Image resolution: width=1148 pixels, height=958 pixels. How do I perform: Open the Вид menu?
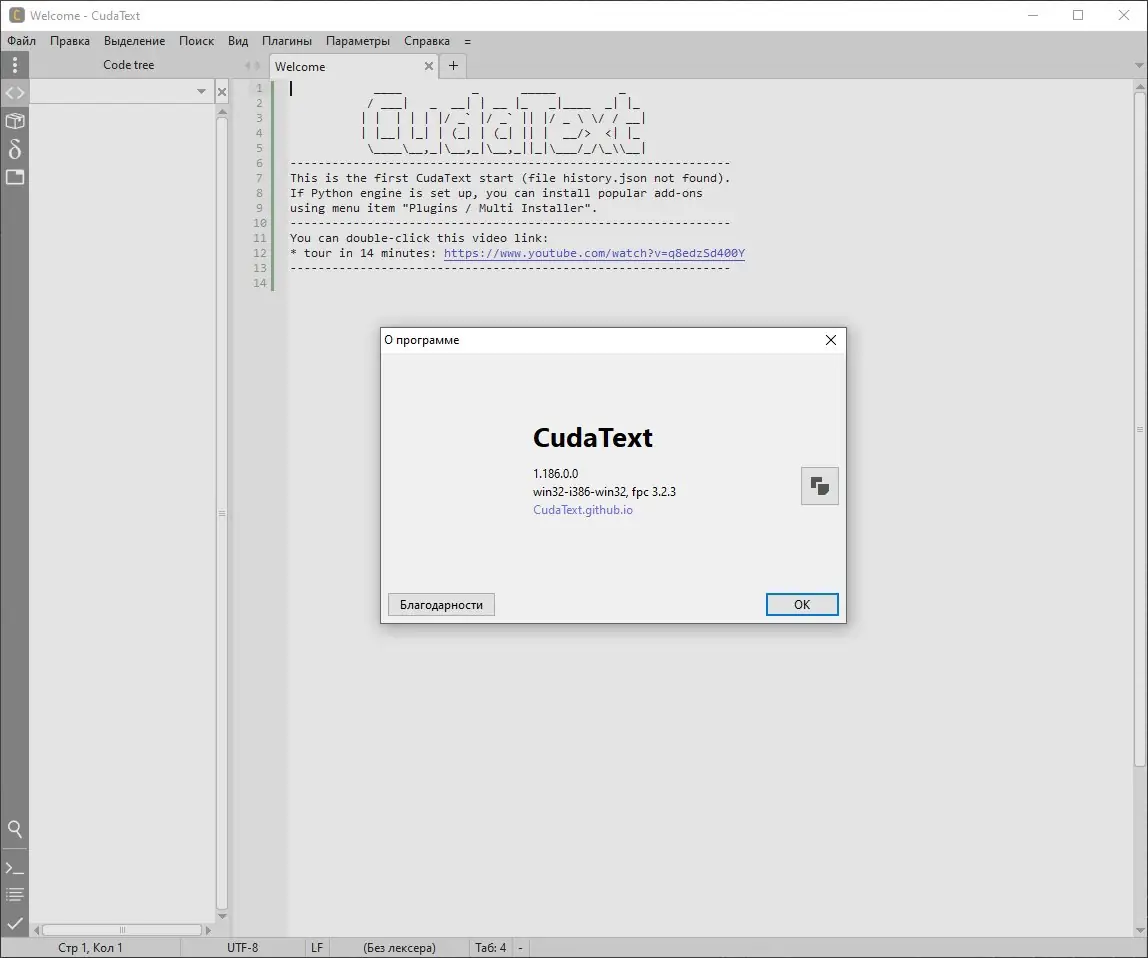pyautogui.click(x=238, y=41)
